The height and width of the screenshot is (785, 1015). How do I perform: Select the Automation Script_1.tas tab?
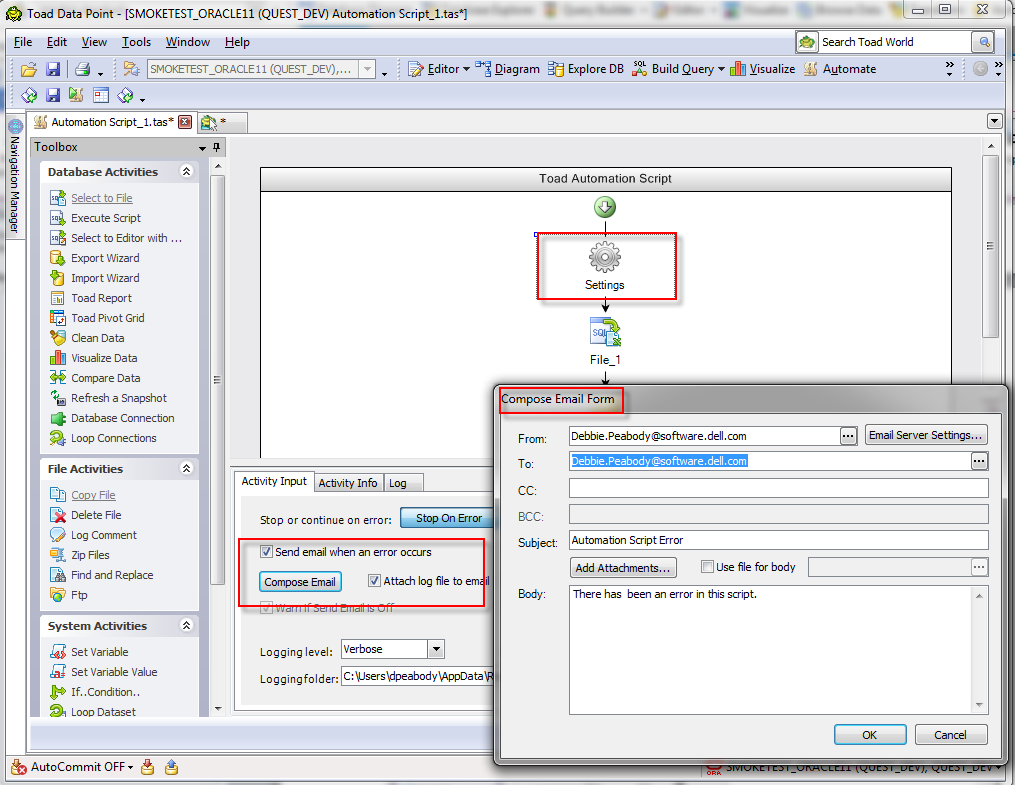click(x=113, y=122)
